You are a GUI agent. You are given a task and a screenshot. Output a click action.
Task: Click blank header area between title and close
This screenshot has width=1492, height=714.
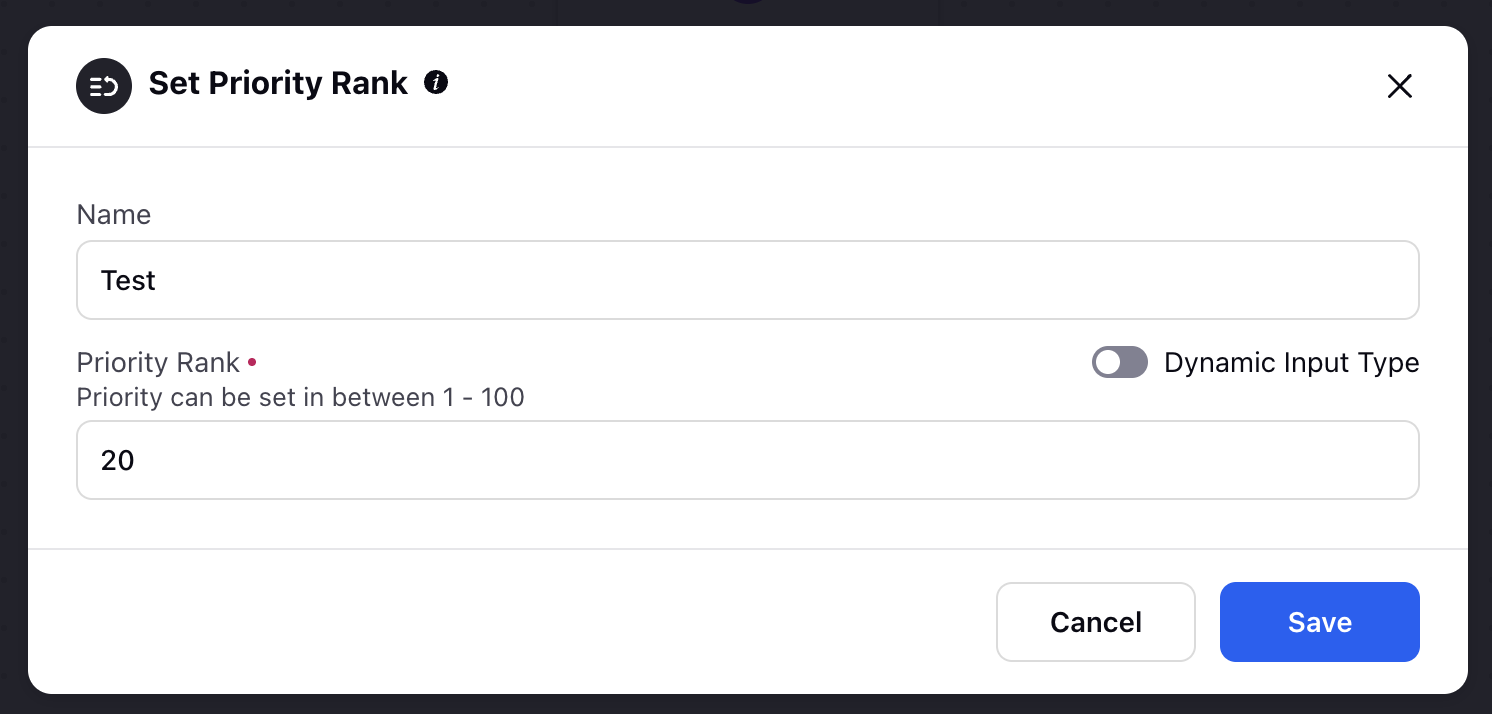[x=900, y=86]
